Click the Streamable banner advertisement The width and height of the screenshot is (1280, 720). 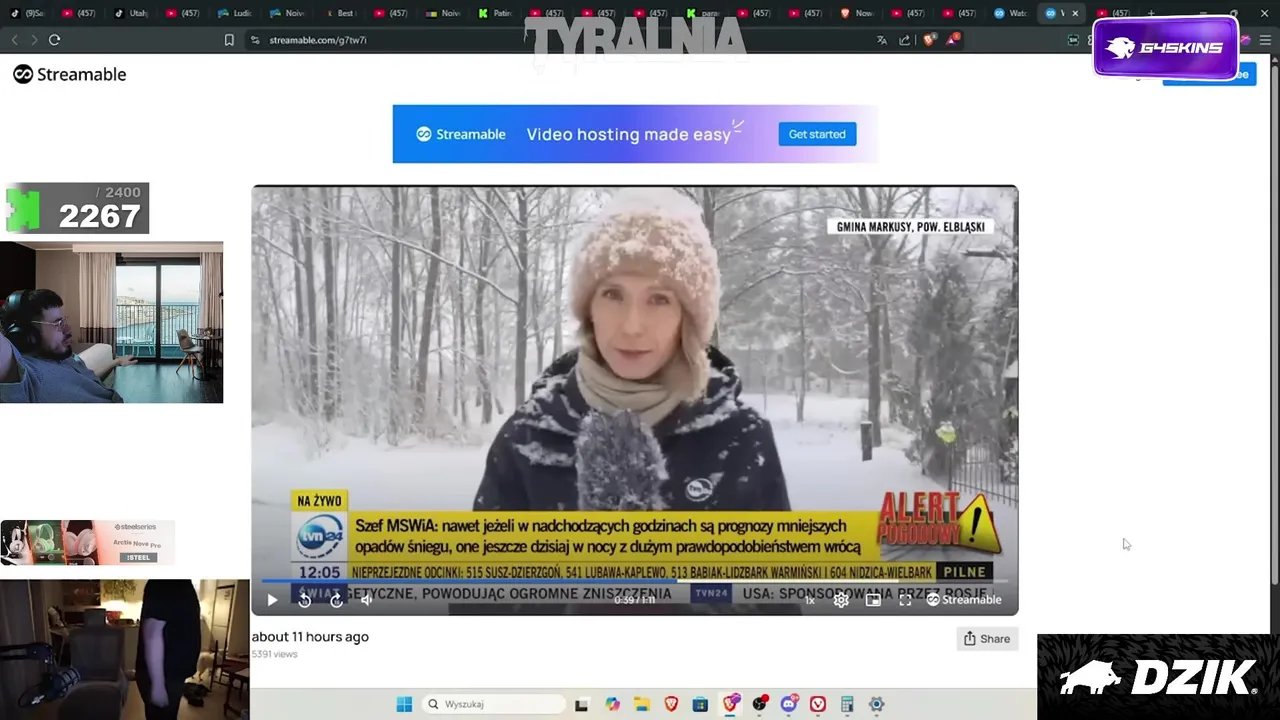click(635, 134)
